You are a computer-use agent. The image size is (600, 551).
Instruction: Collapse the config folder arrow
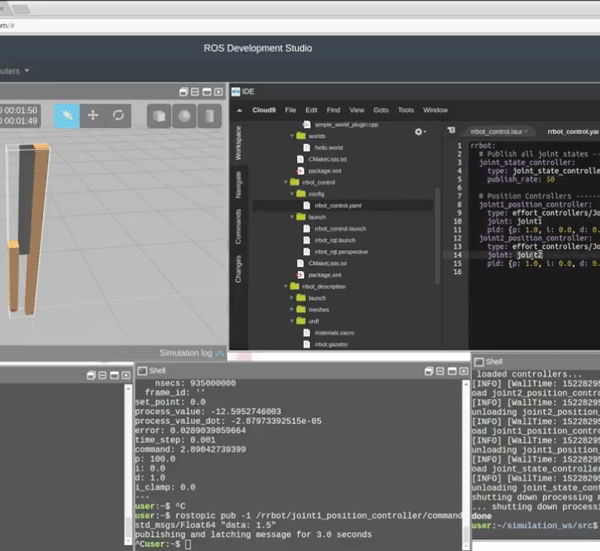[292, 194]
